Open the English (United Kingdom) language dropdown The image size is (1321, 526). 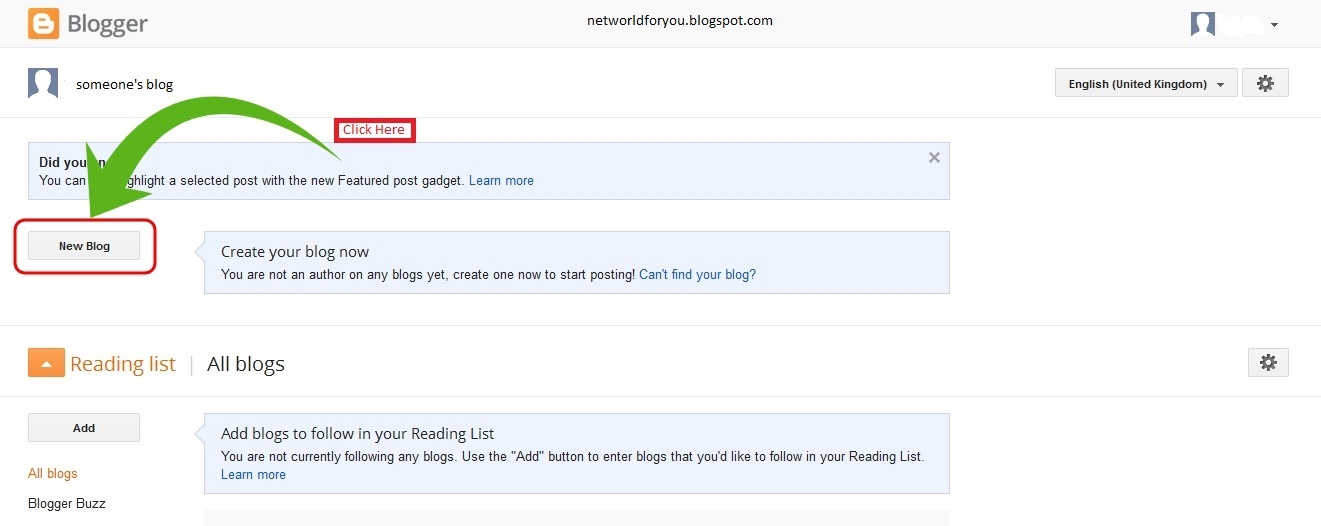[x=1146, y=84]
